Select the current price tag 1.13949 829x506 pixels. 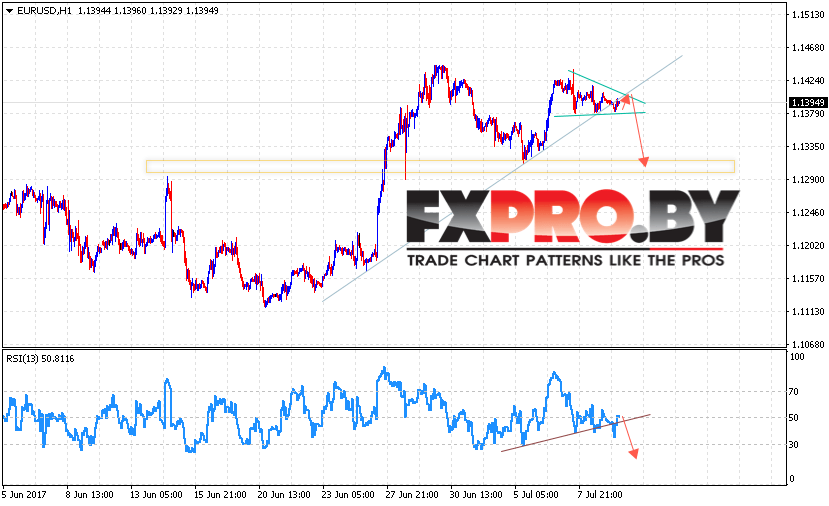point(807,103)
